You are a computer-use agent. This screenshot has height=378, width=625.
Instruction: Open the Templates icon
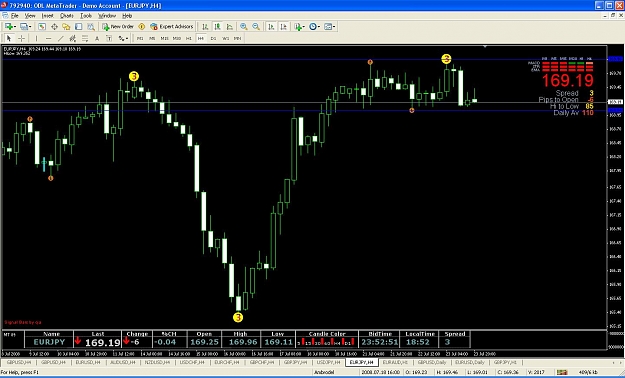click(328, 26)
